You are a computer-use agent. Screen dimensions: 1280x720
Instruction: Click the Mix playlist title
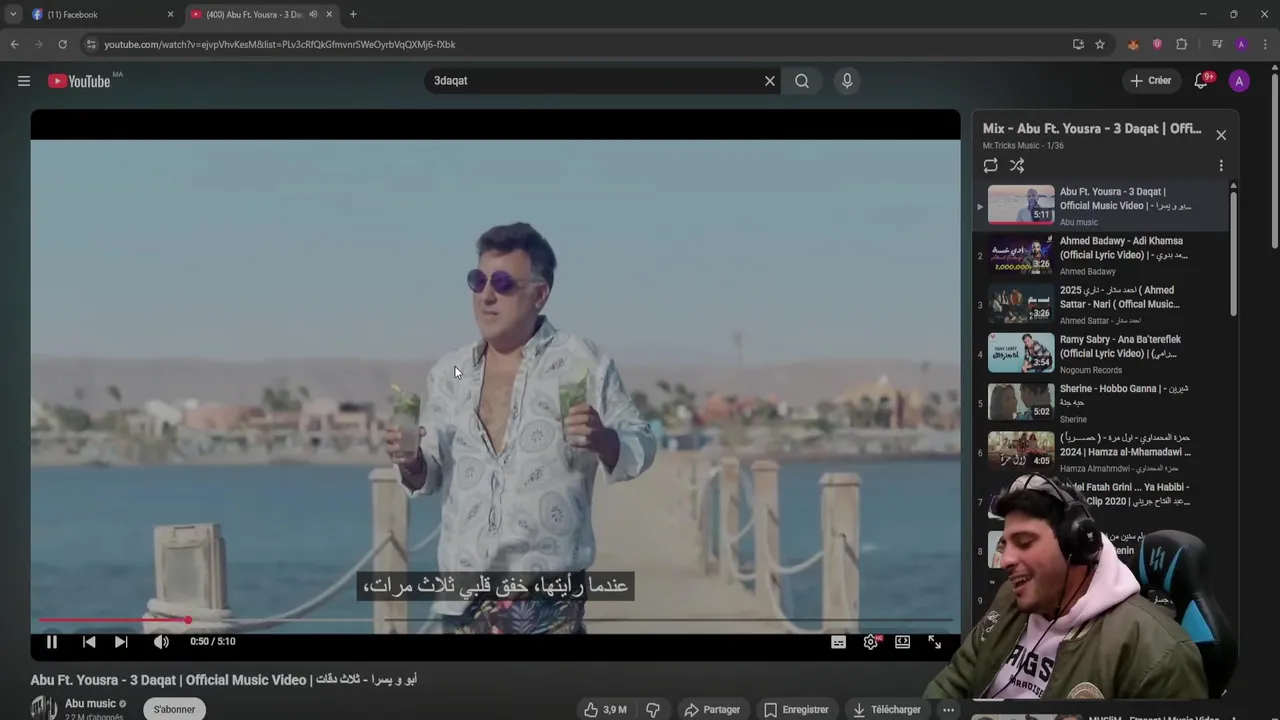(x=1092, y=129)
